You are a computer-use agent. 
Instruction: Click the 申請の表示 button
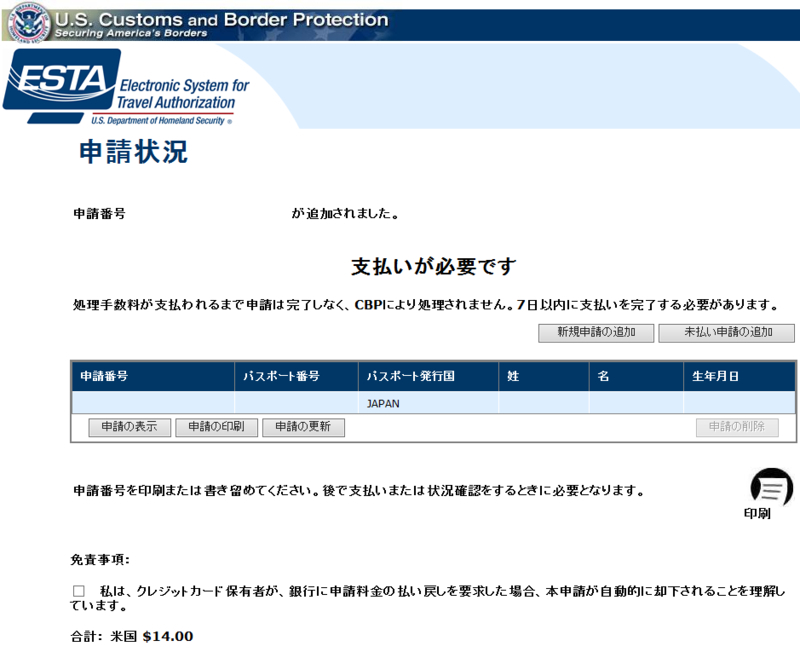tap(130, 427)
